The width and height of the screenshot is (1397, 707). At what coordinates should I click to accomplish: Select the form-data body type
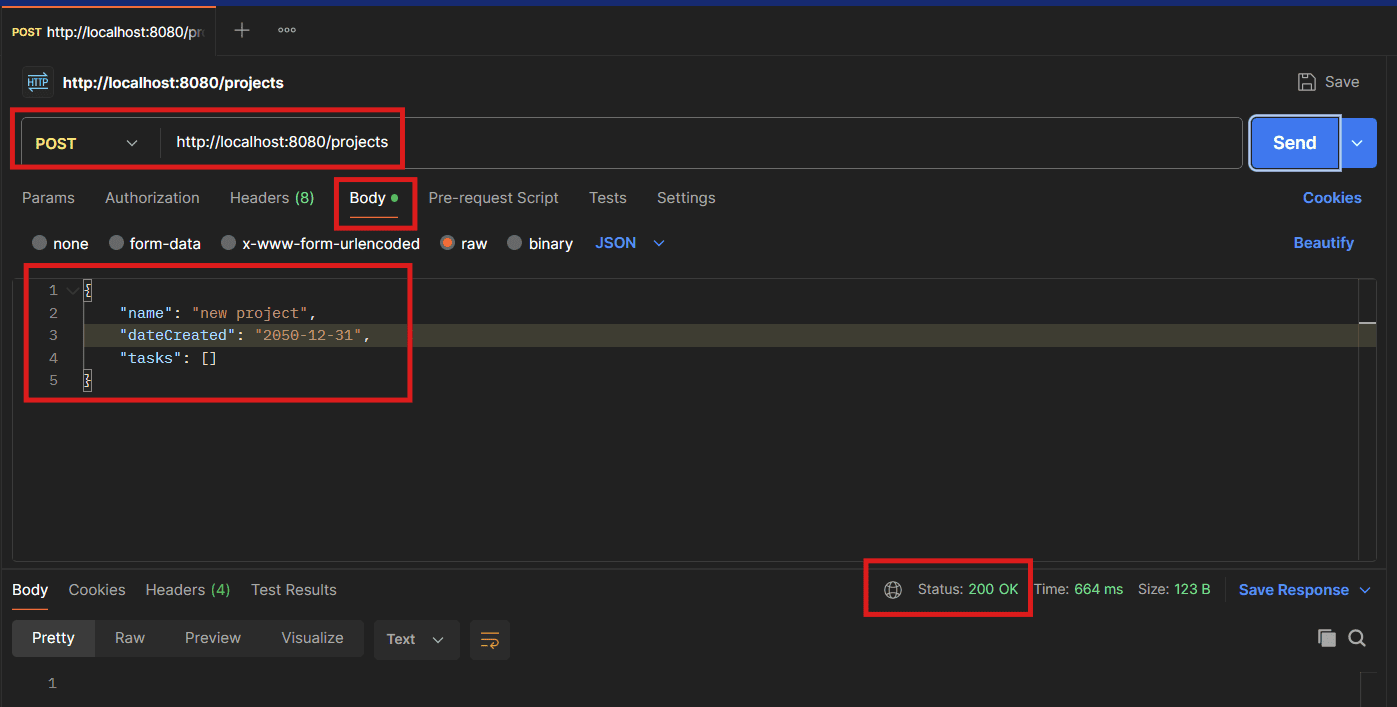pos(155,243)
